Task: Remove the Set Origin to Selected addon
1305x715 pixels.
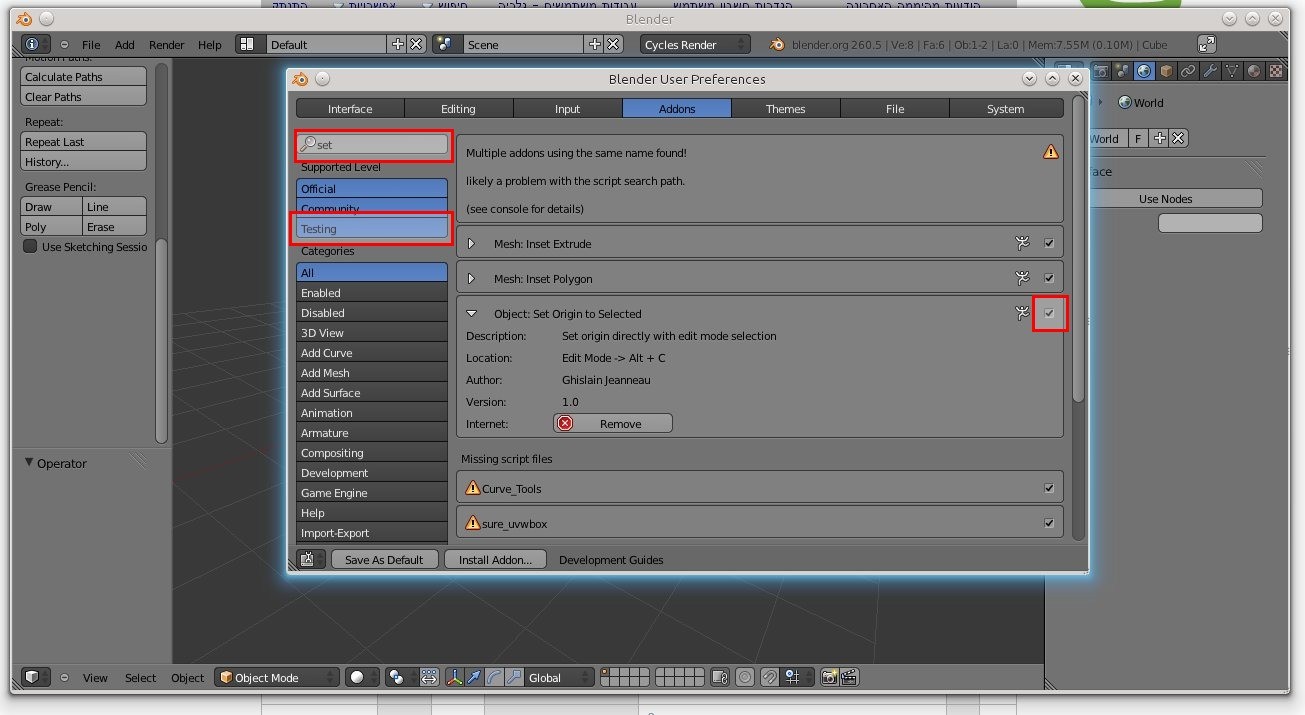Action: pos(613,424)
